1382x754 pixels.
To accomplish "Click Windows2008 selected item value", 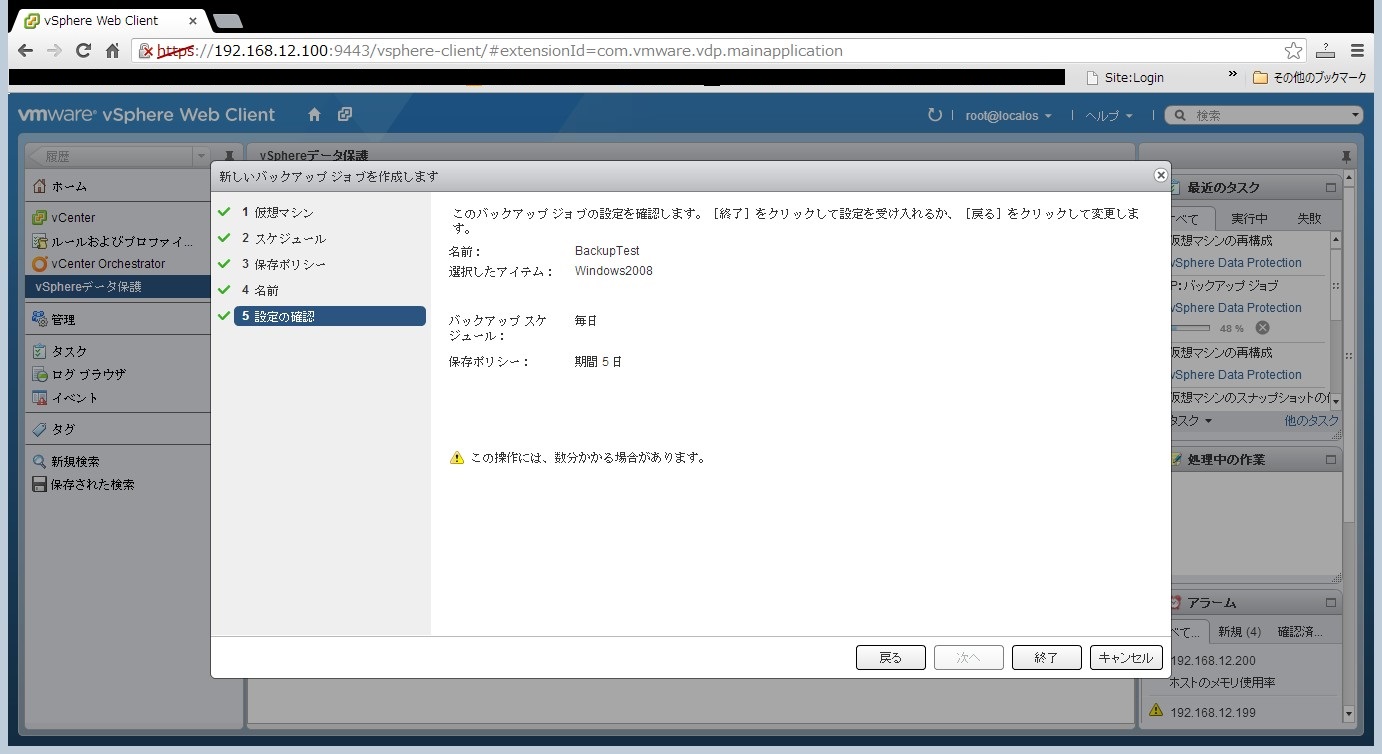I will 613,271.
